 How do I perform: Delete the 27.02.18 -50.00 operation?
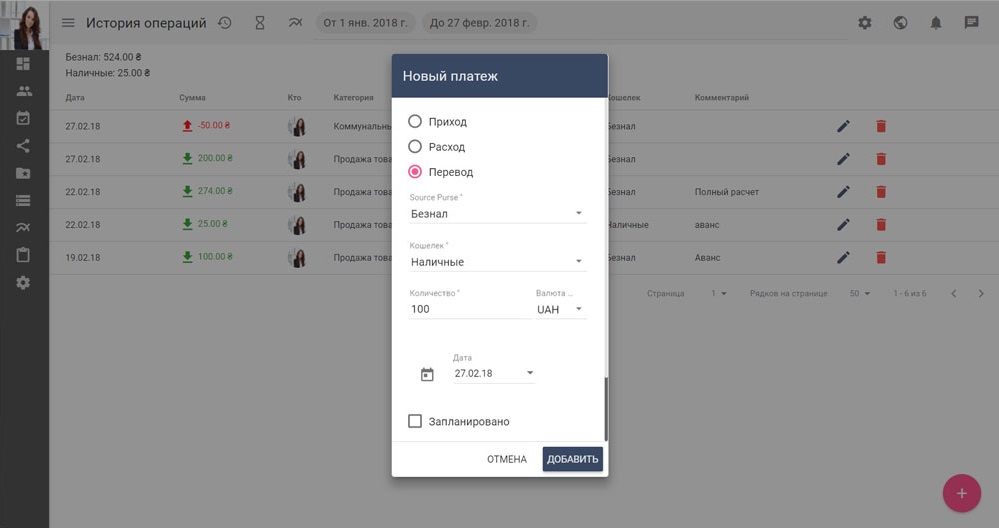881,126
